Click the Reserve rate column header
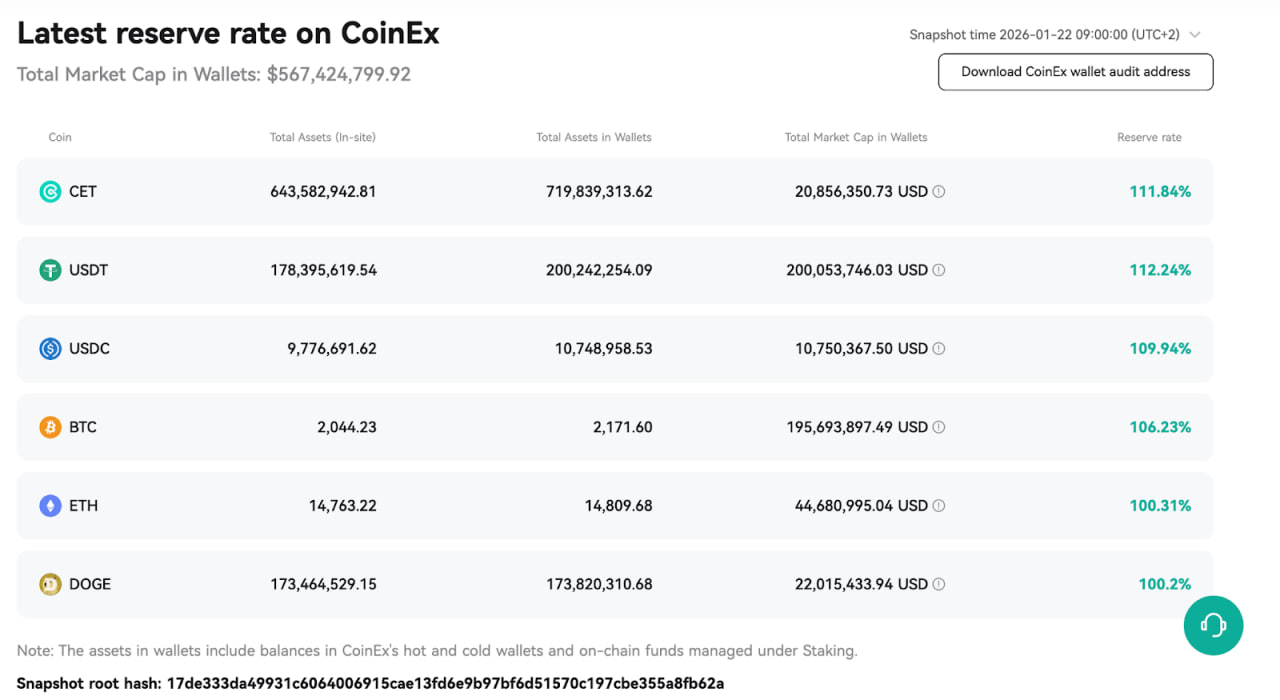 [1149, 137]
